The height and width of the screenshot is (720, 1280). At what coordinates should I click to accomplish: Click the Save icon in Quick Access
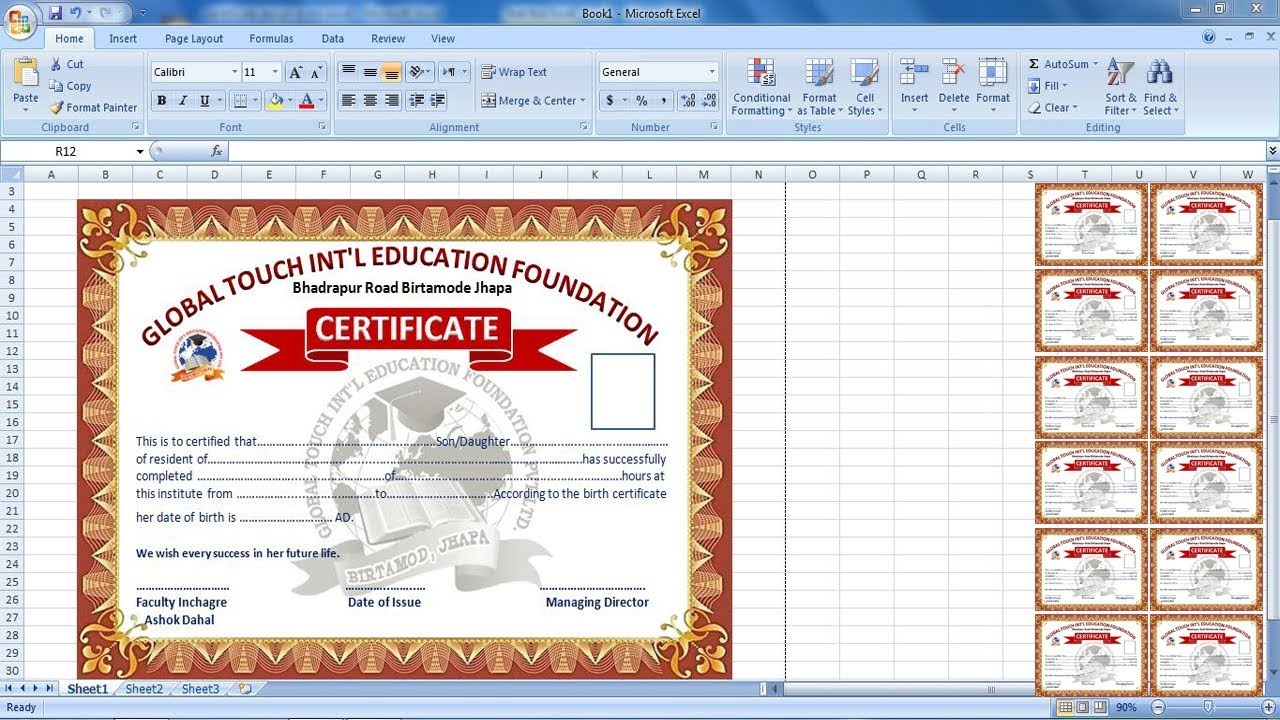[55, 13]
